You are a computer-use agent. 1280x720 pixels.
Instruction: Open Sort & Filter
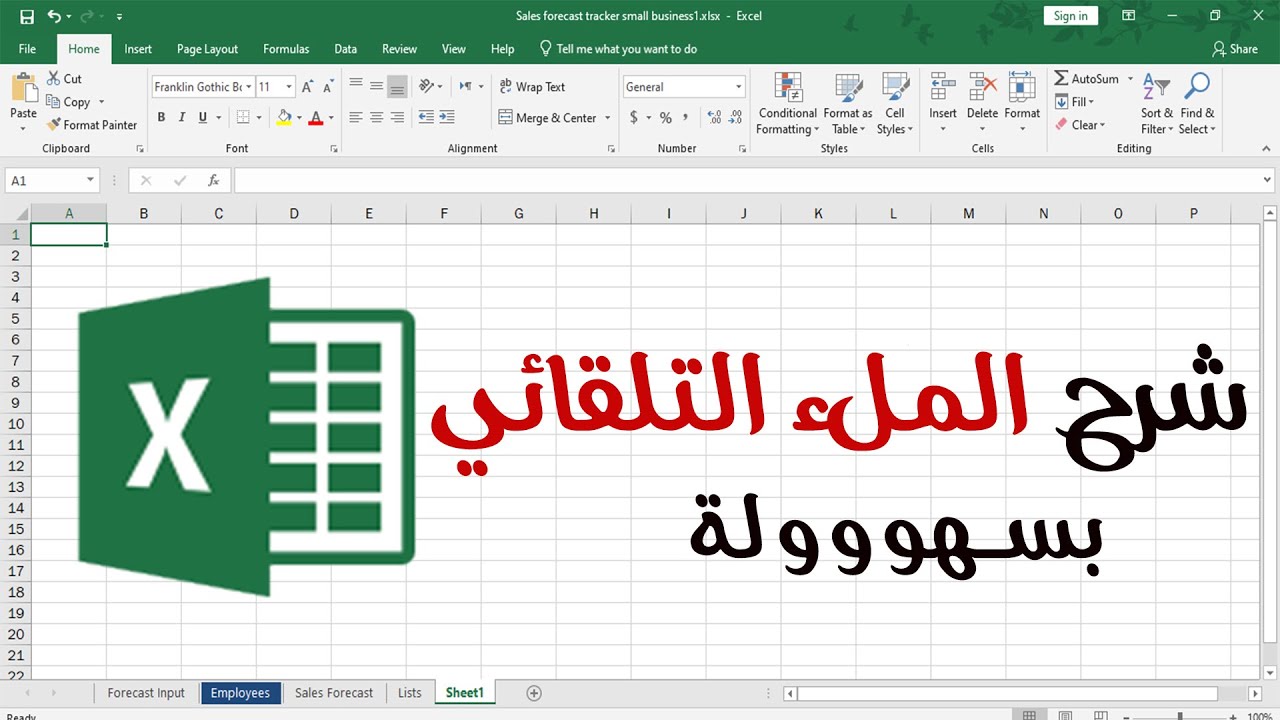click(1157, 103)
